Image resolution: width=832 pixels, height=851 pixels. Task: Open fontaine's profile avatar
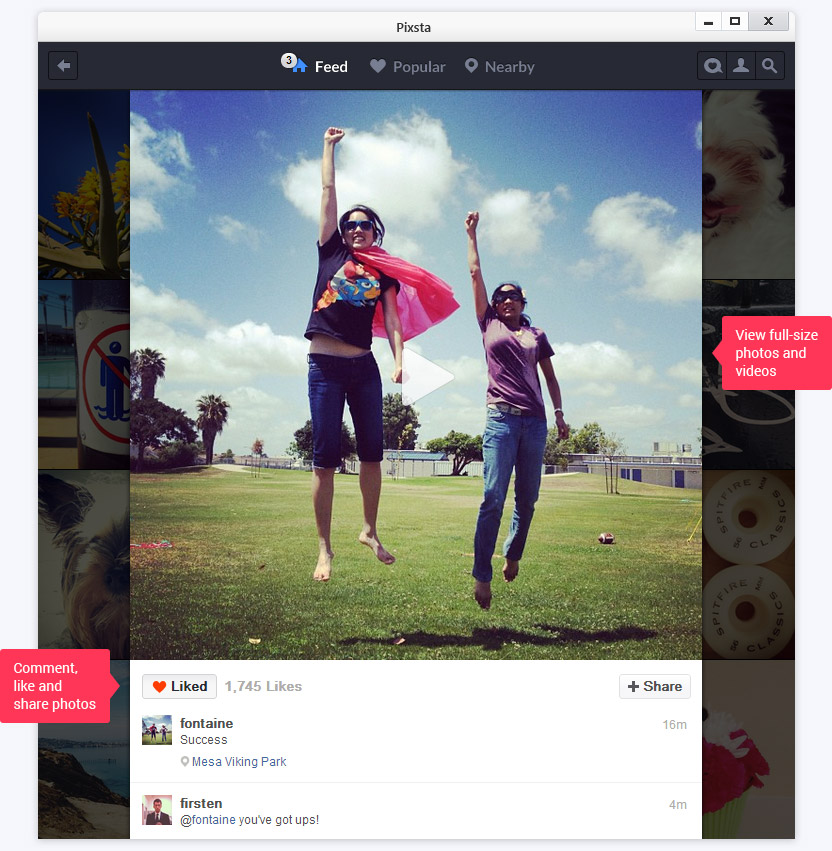(x=157, y=730)
